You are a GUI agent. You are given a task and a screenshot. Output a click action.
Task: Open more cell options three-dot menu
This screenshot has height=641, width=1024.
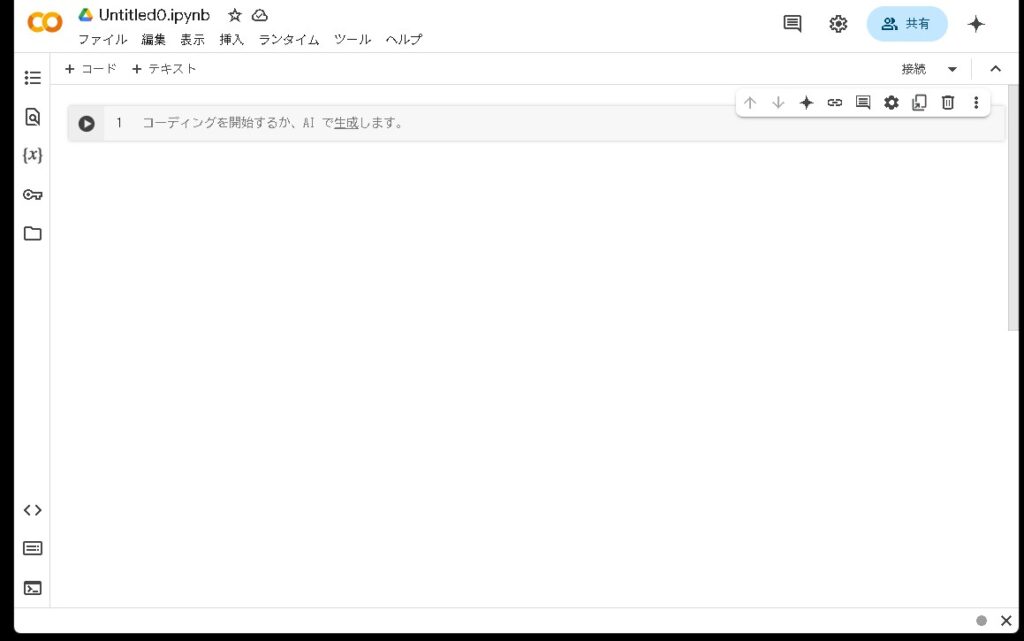(976, 102)
